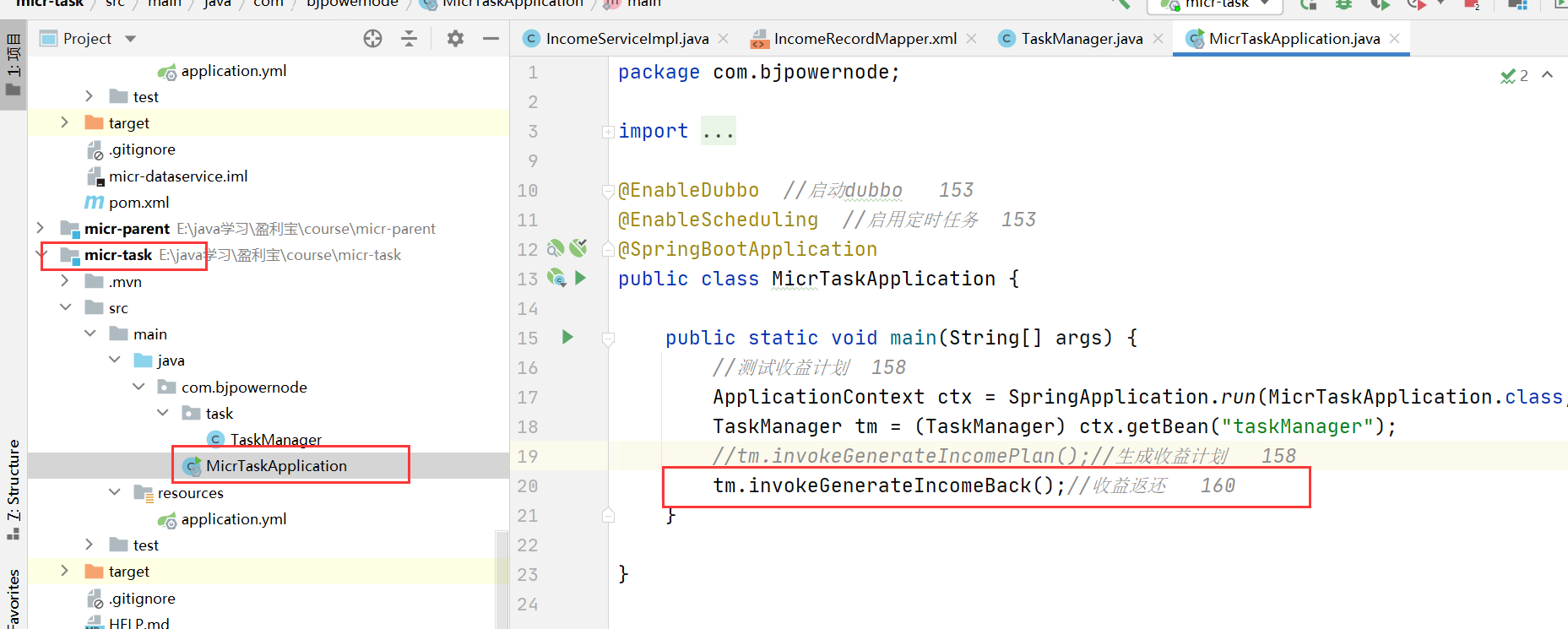This screenshot has width=1568, height=629.
Task: Fold the annotations block at line 10
Action: coord(608,192)
